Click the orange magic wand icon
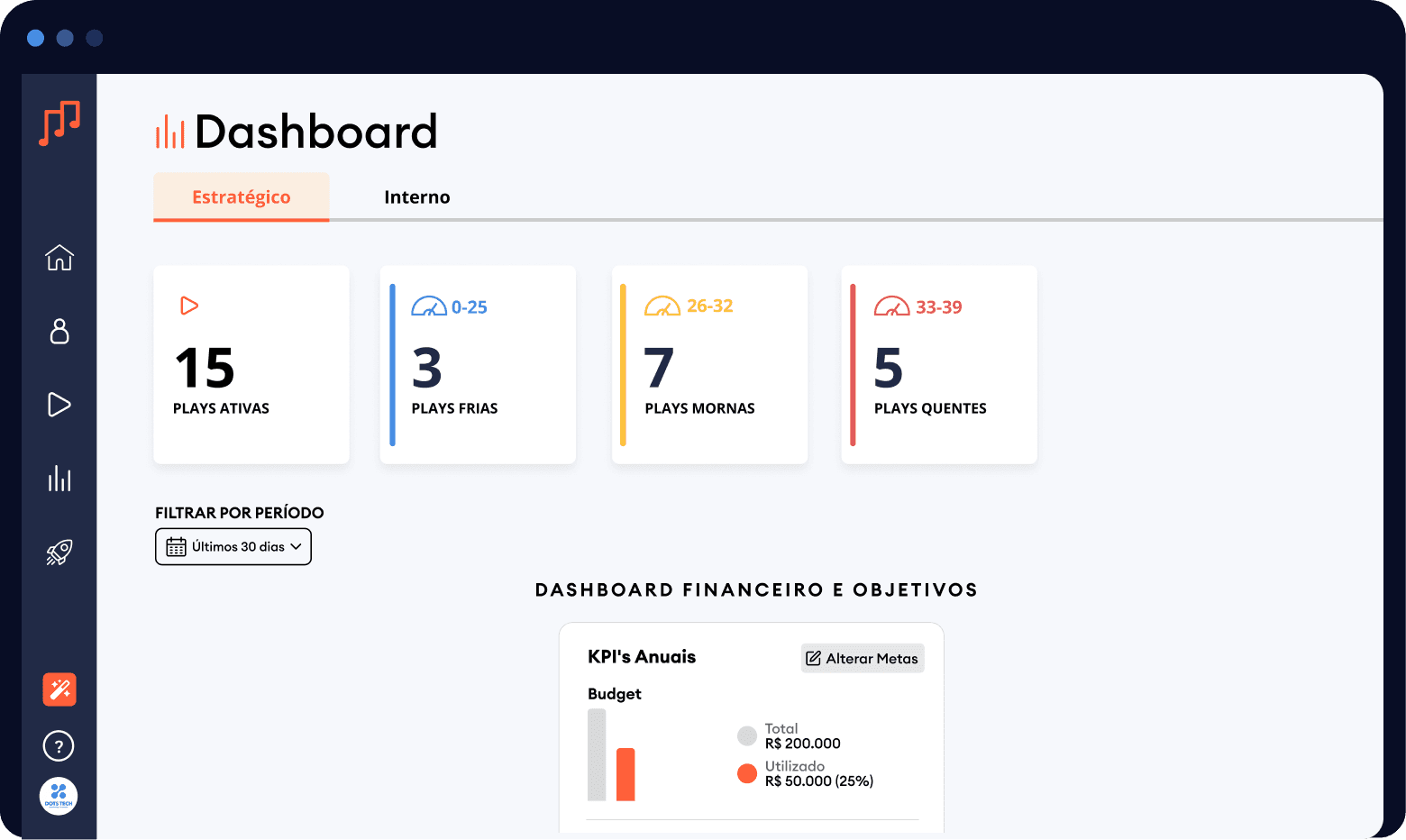Image resolution: width=1406 pixels, height=840 pixels. tap(59, 689)
